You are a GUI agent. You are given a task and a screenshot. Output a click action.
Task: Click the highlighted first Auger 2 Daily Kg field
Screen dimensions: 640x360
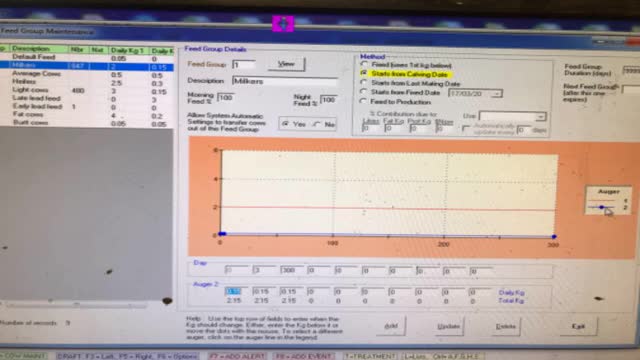[236, 291]
